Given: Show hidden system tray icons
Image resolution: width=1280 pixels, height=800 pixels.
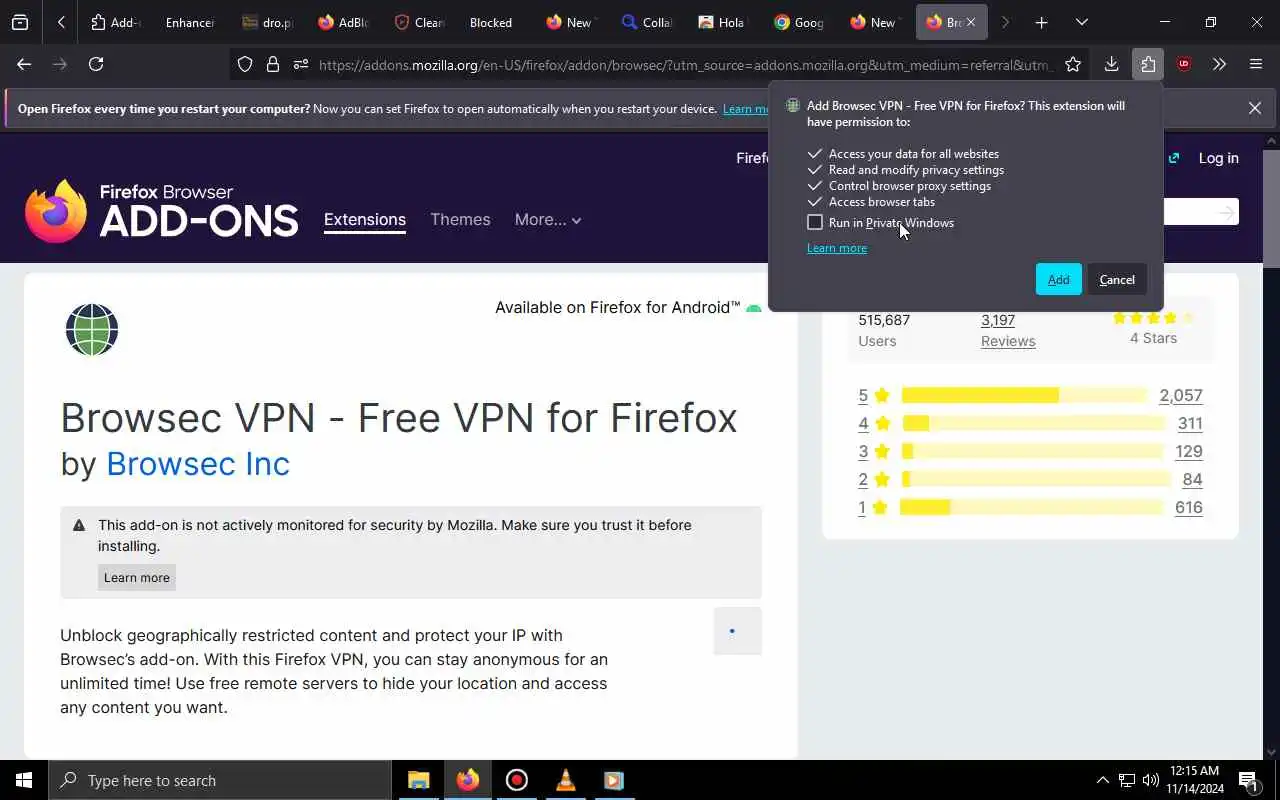Looking at the screenshot, I should pos(1102,780).
